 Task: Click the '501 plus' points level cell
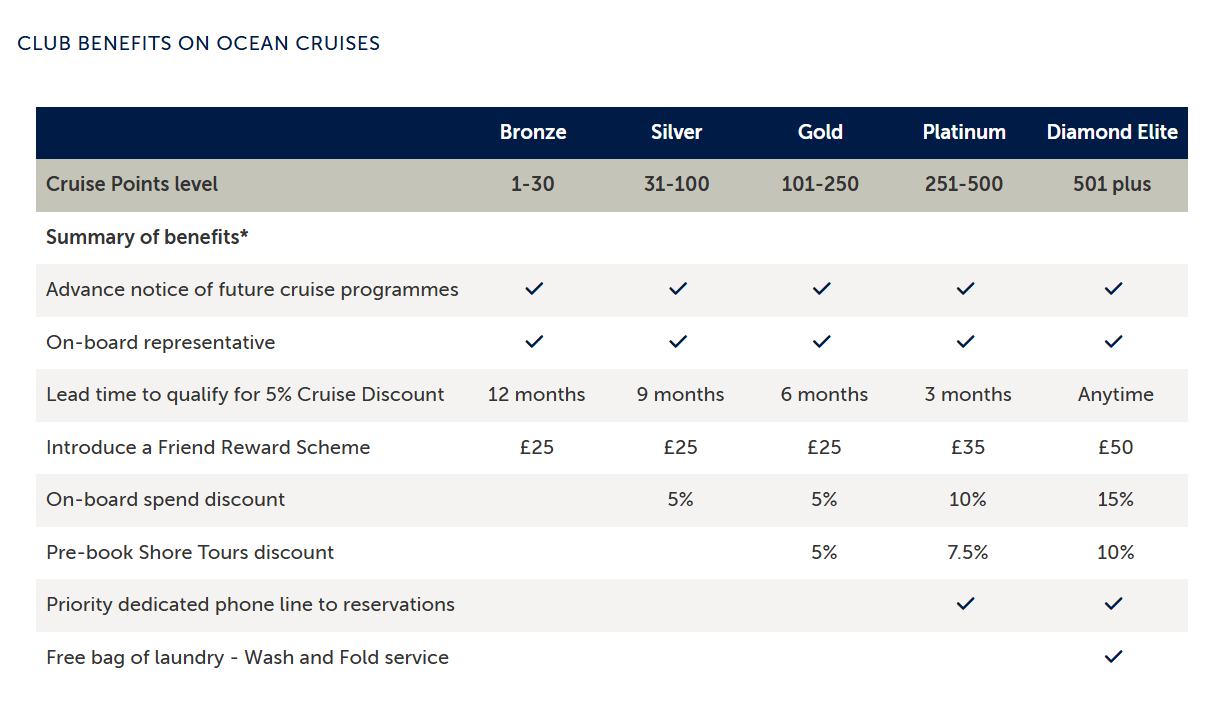pos(1112,184)
